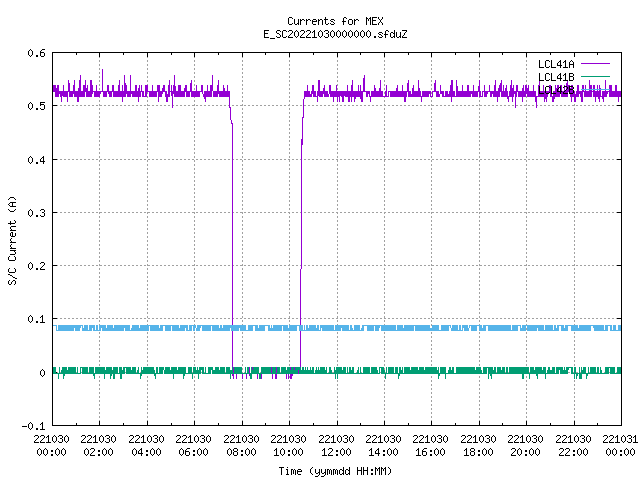Click the -0.1 y-axis tick label
This screenshot has width=640, height=480.
tap(33, 426)
